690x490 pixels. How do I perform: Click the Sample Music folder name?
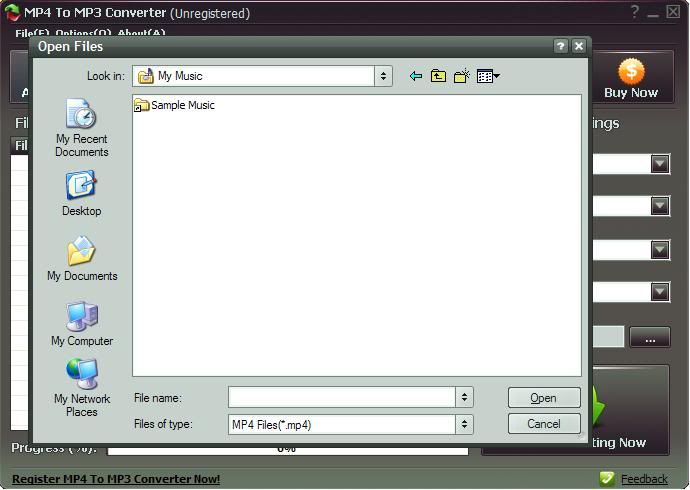(x=183, y=105)
